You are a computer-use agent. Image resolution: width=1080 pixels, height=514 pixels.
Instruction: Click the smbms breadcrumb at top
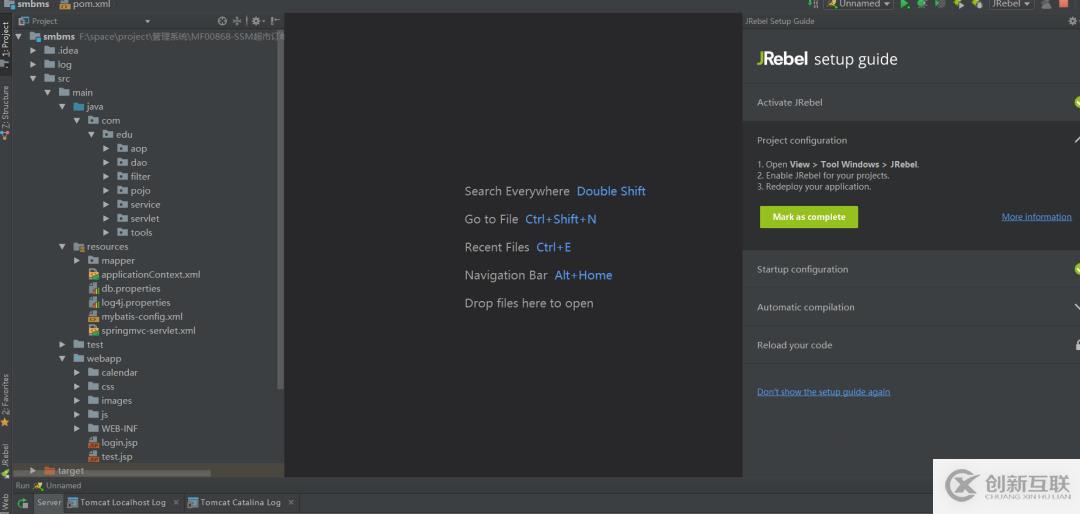click(x=28, y=4)
